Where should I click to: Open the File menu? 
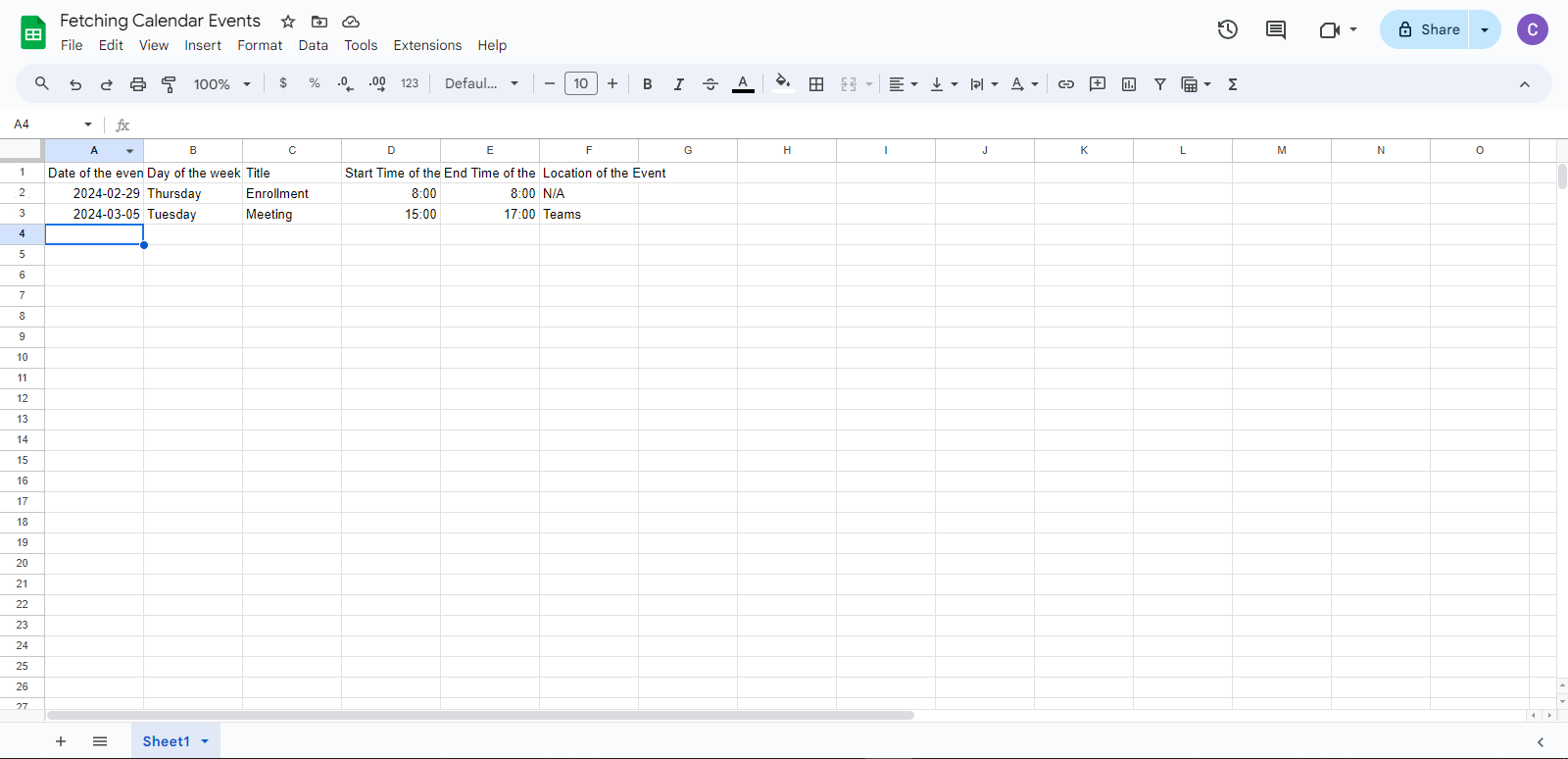72,45
